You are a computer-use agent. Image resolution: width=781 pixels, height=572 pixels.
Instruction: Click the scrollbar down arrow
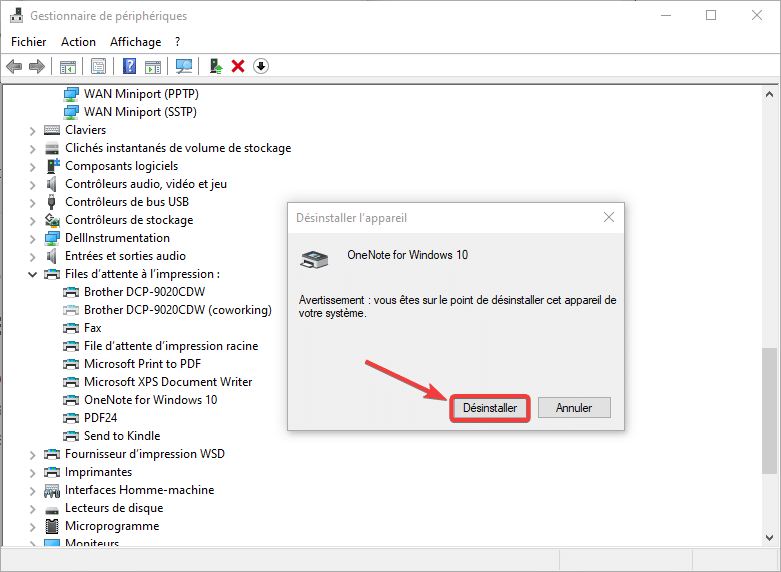pos(769,538)
